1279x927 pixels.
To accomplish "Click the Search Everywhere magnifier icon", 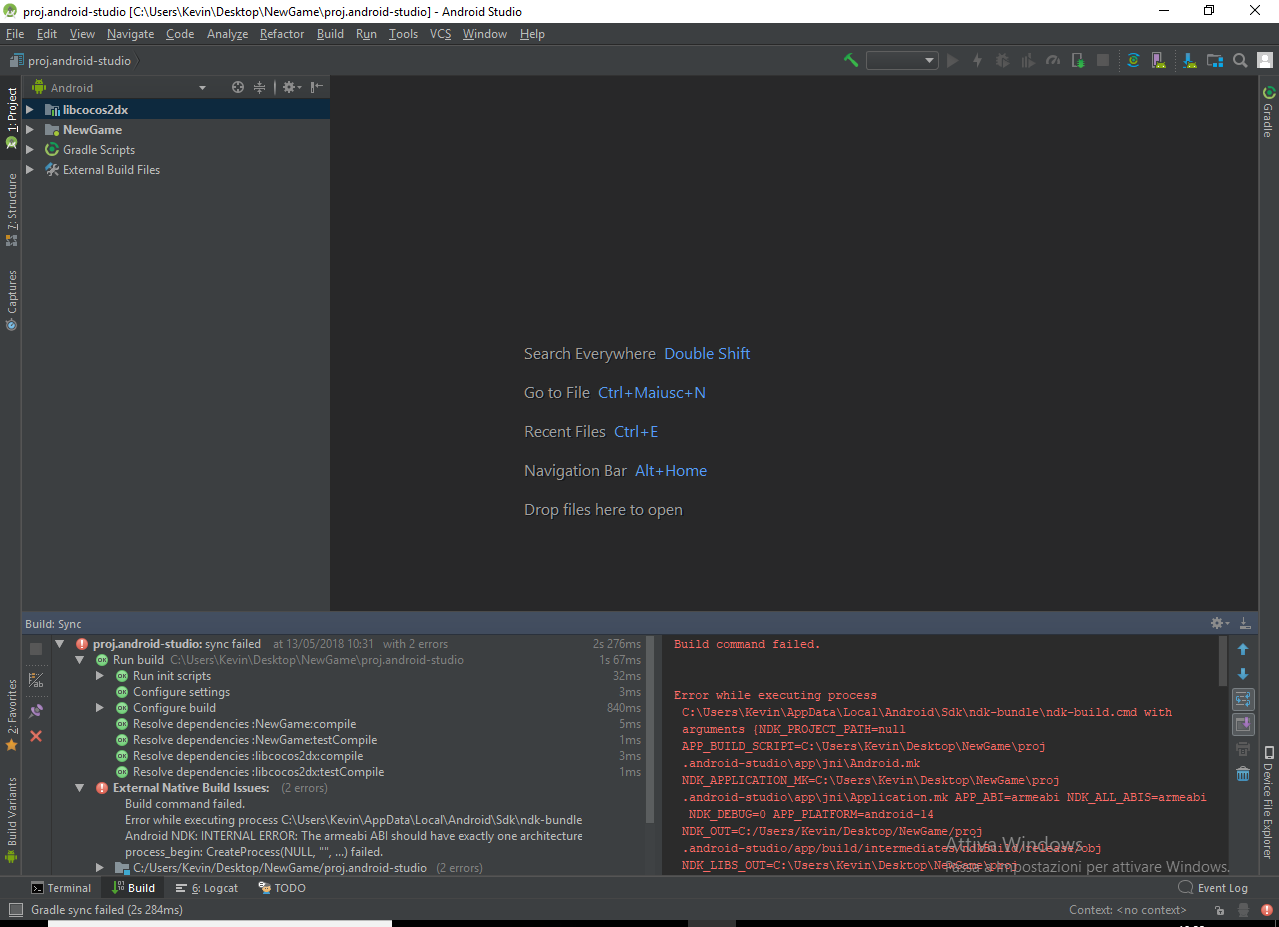I will (x=1240, y=60).
